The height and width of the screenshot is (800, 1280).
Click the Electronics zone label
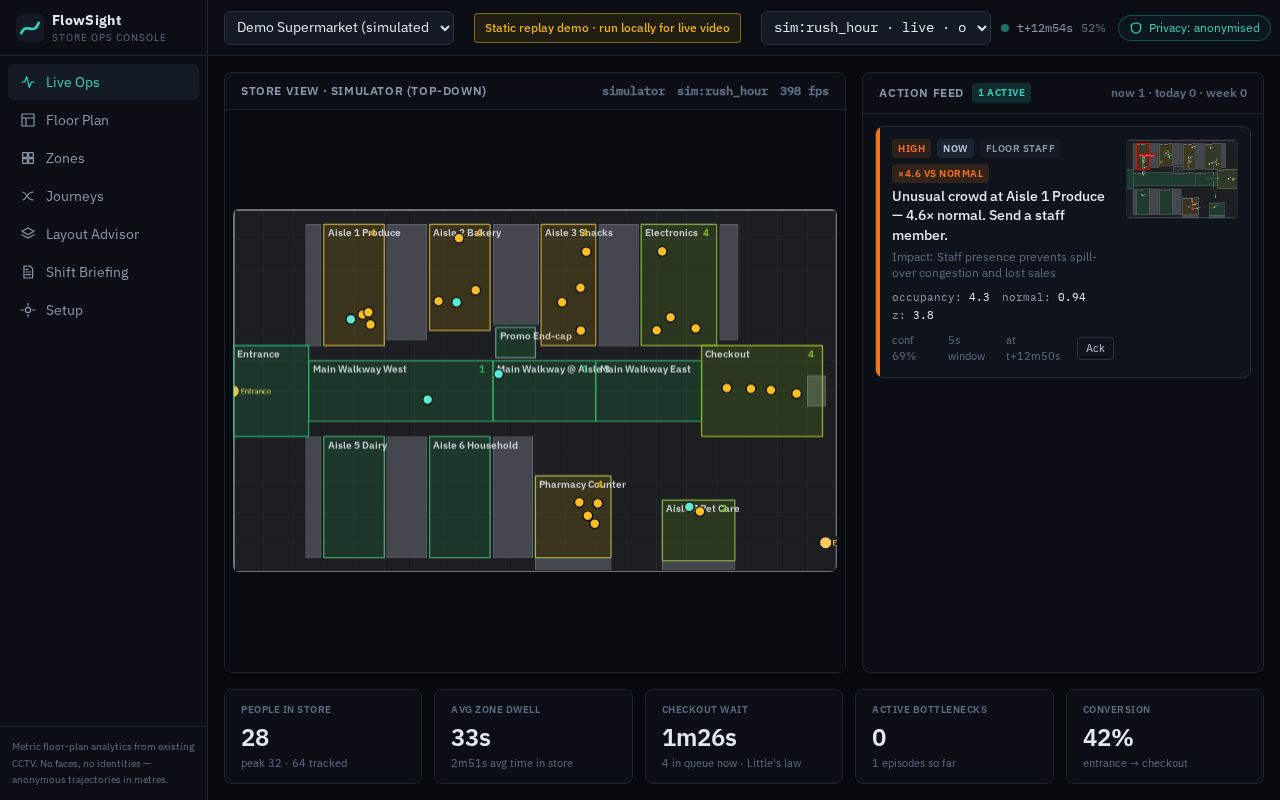(671, 233)
